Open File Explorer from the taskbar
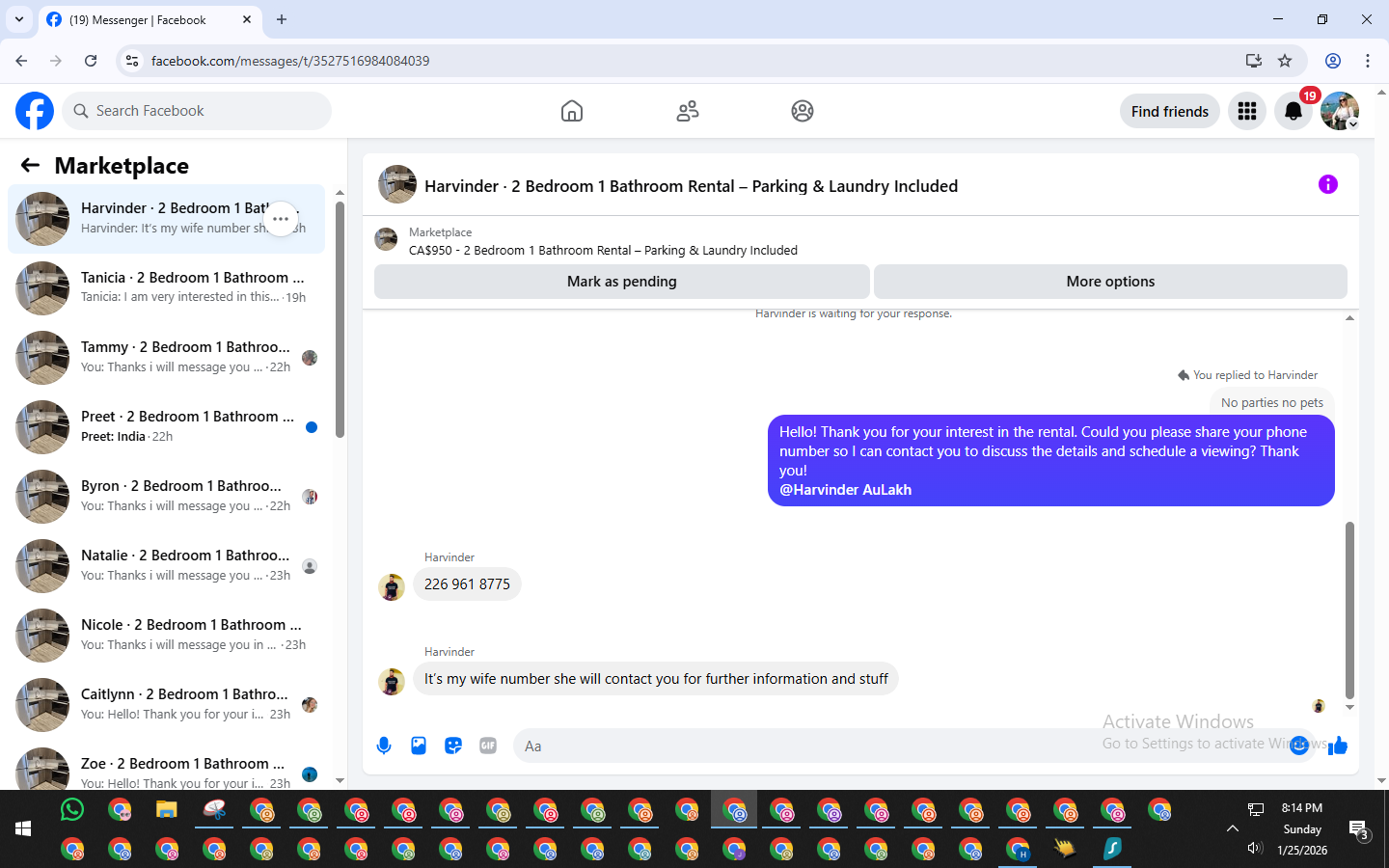 click(167, 809)
